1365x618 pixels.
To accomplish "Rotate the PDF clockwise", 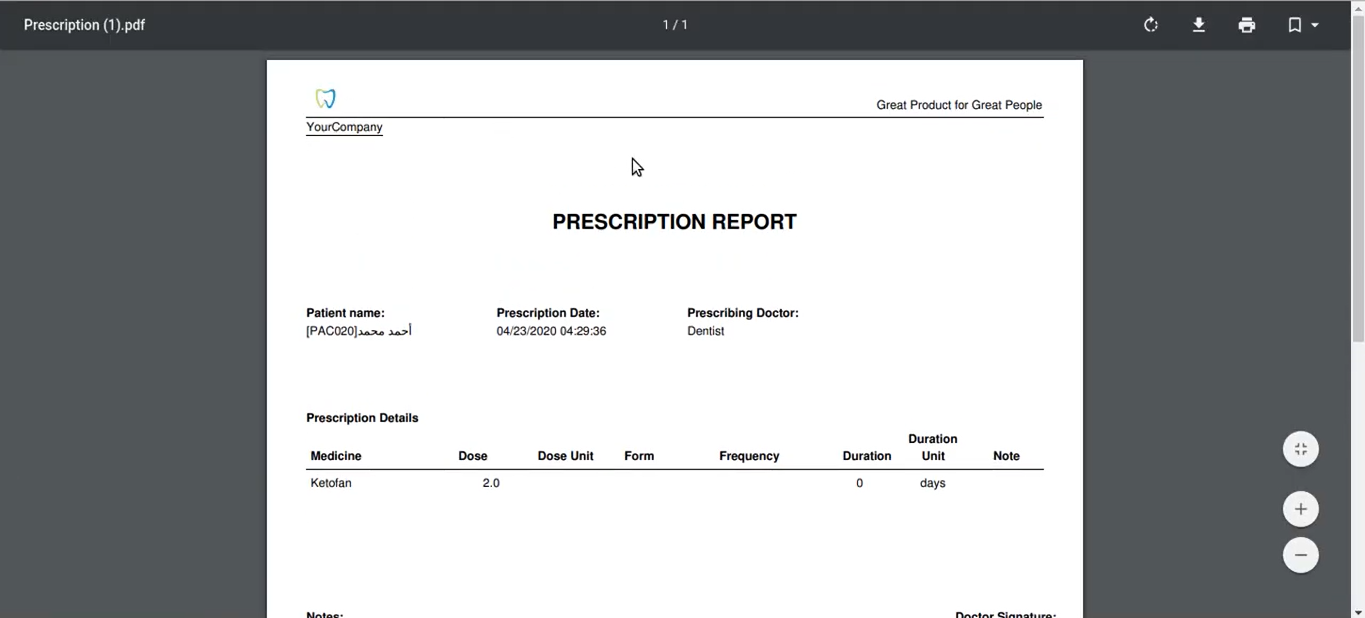I will pos(1151,25).
